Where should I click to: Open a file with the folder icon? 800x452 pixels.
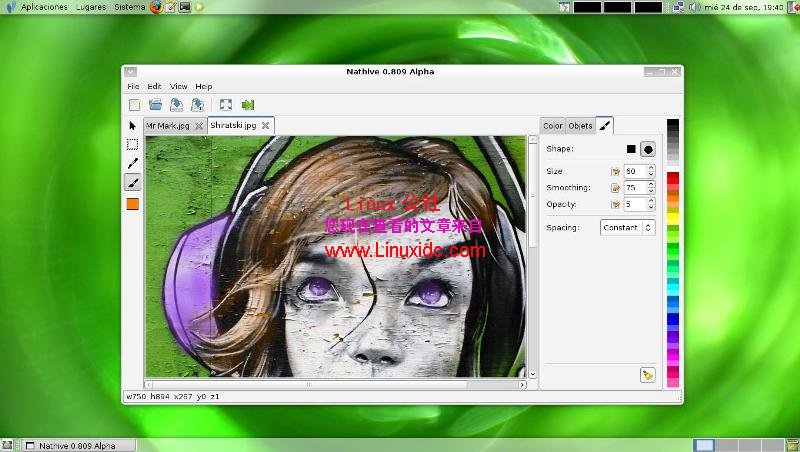pyautogui.click(x=155, y=104)
